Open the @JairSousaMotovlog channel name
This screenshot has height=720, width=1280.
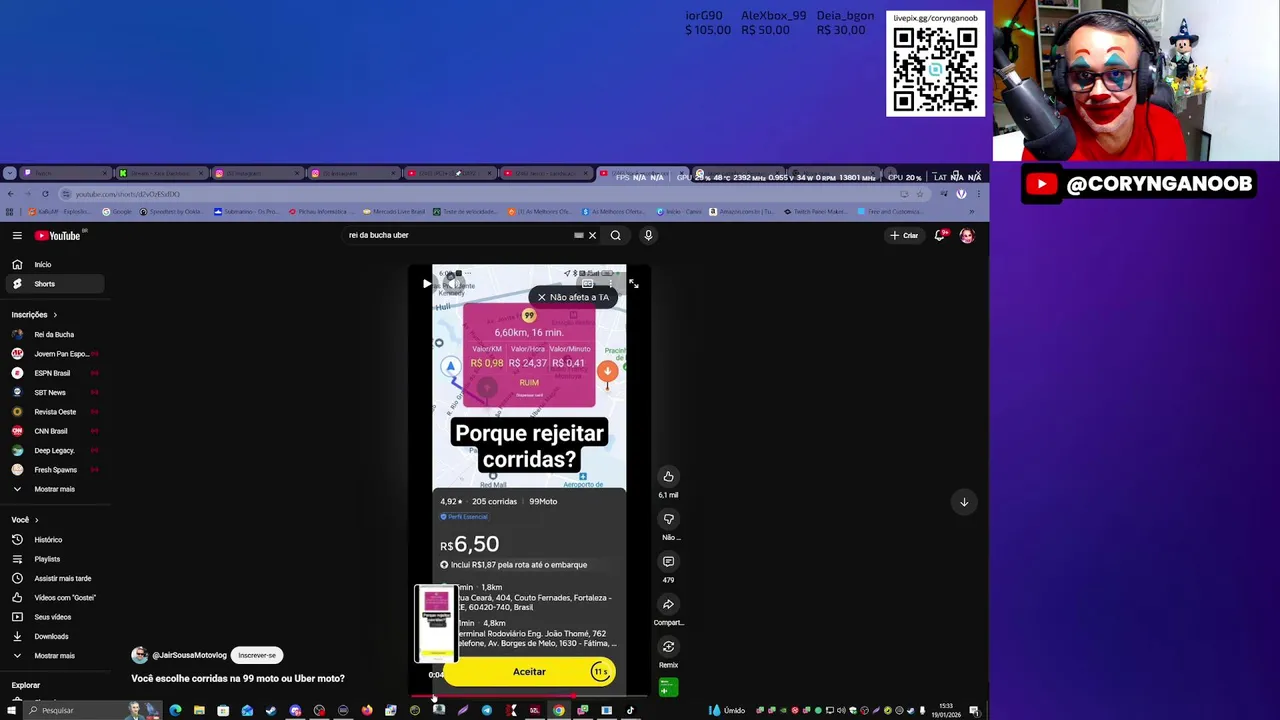click(189, 656)
